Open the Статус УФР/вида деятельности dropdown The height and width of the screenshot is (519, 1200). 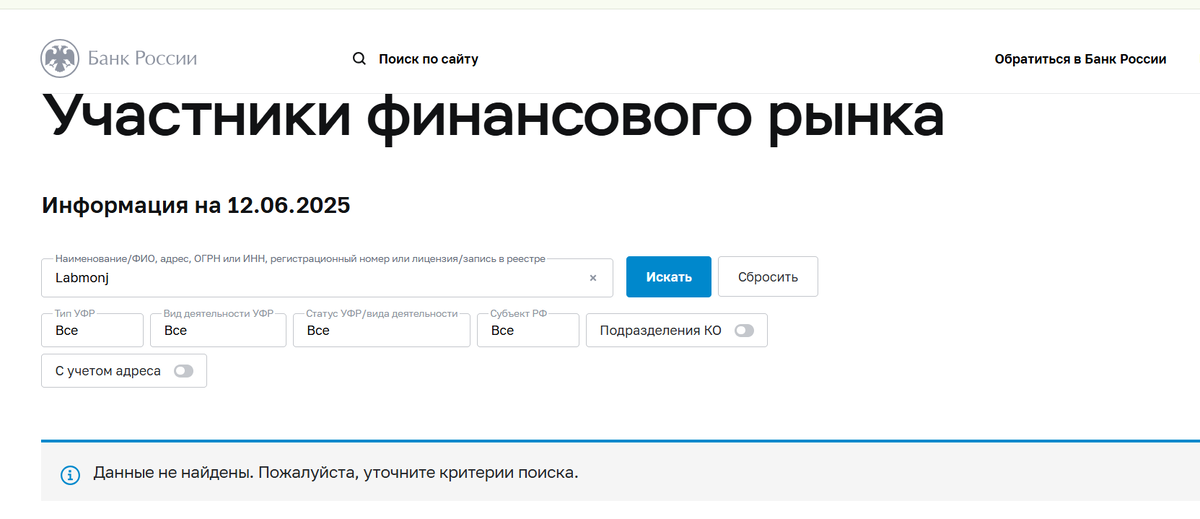coord(381,330)
